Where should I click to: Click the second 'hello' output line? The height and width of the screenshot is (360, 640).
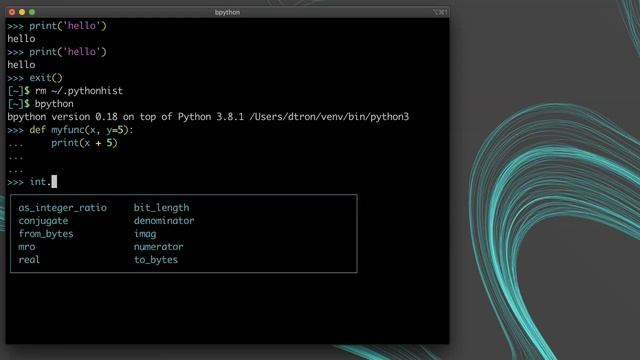point(21,65)
